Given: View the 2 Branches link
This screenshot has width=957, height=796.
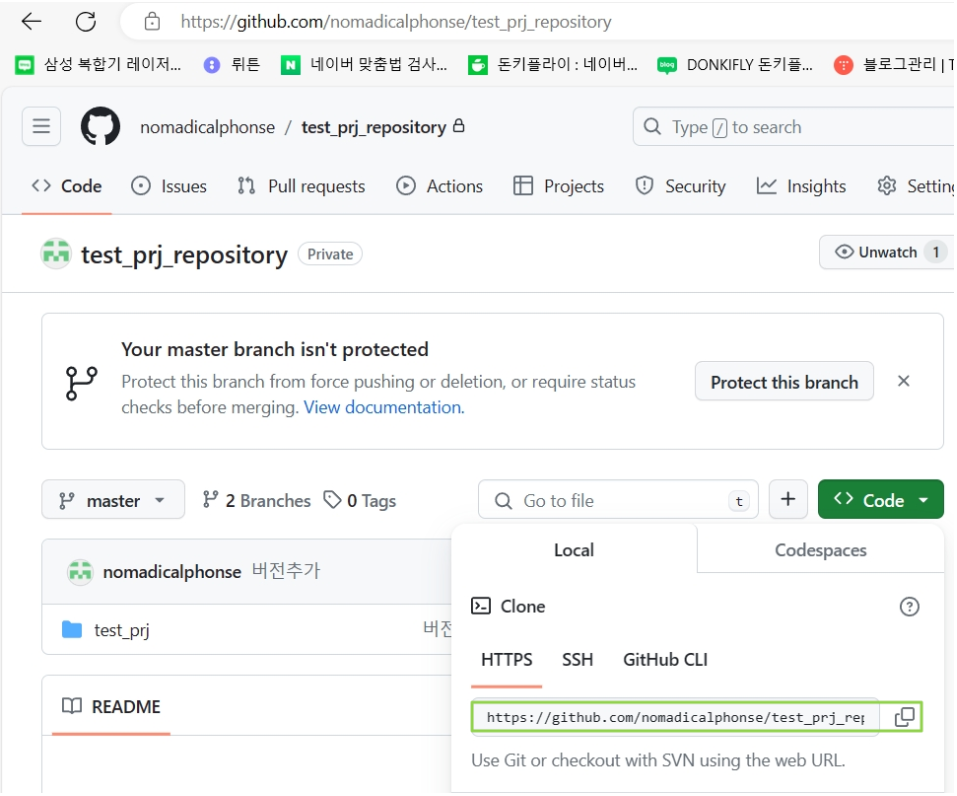Looking at the screenshot, I should (256, 501).
